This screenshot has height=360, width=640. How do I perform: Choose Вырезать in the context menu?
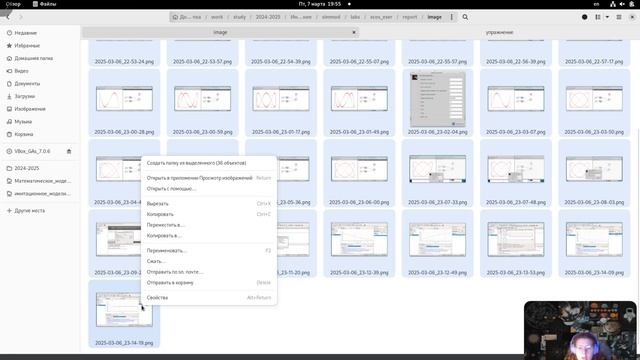point(209,204)
